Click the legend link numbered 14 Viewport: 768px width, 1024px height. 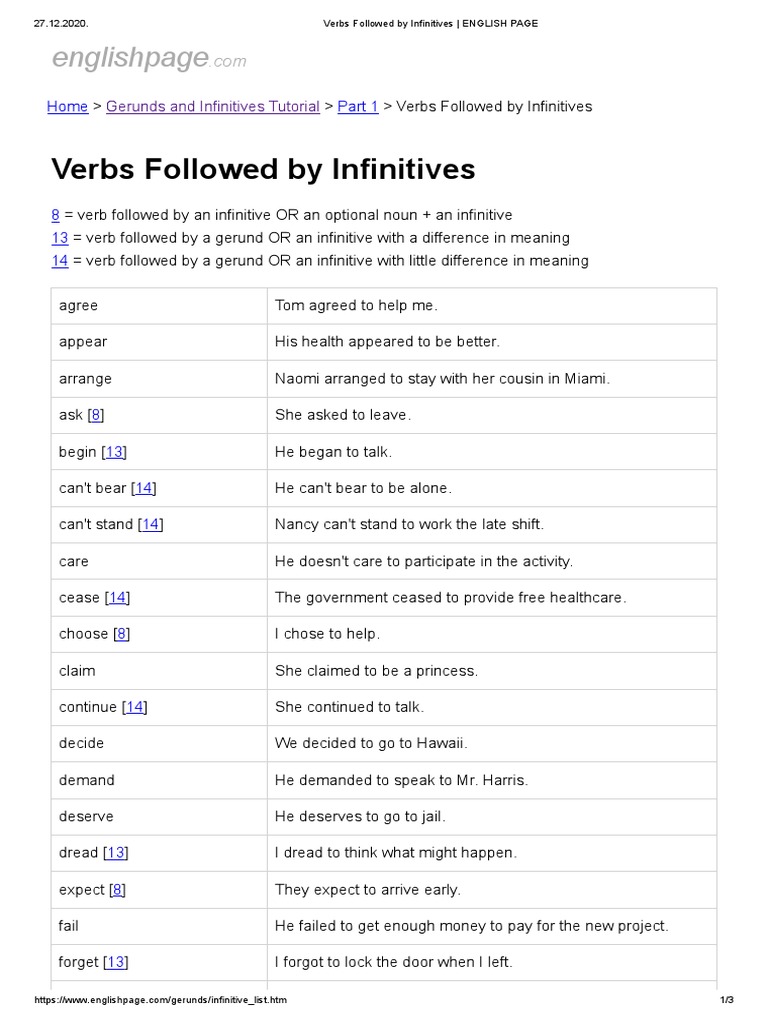(x=60, y=261)
